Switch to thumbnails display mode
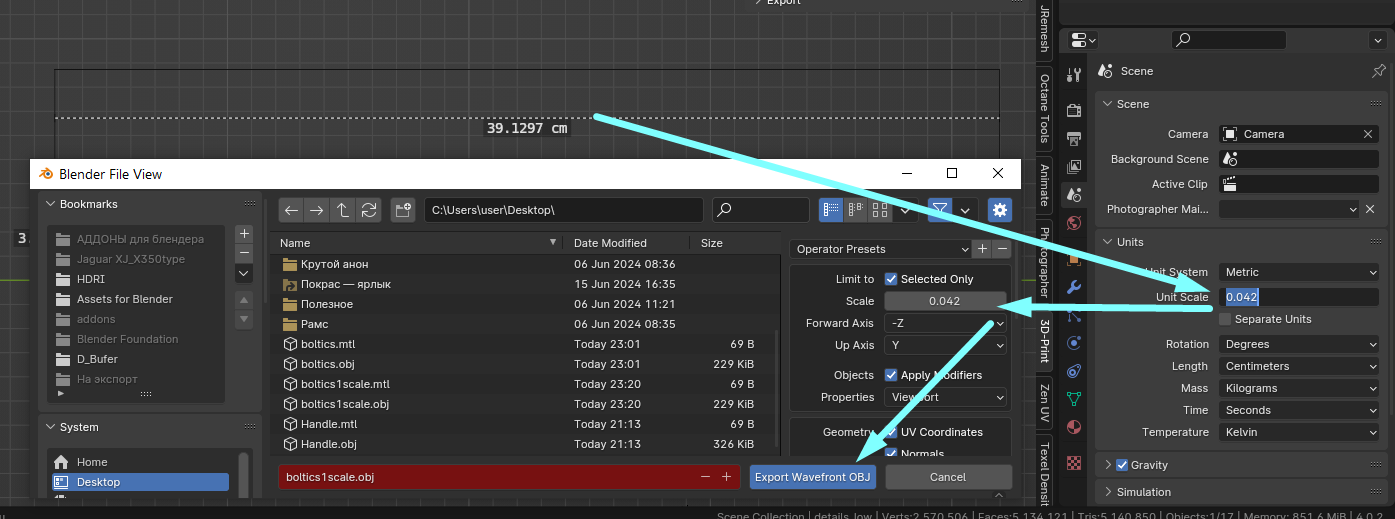1395x519 pixels. point(879,210)
